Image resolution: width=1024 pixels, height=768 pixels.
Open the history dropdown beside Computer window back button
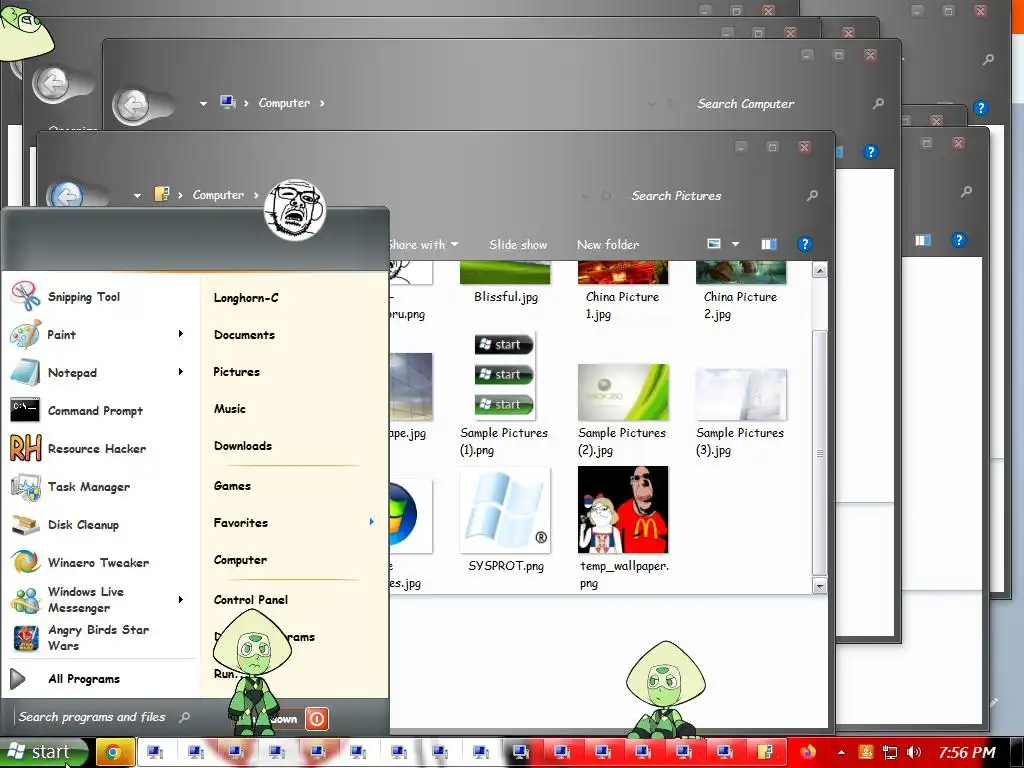[x=203, y=103]
